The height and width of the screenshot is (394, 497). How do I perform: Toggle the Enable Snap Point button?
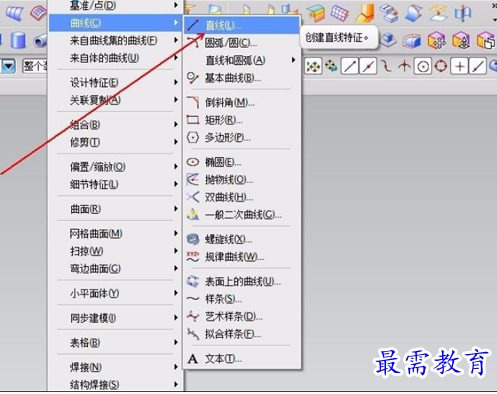313,66
